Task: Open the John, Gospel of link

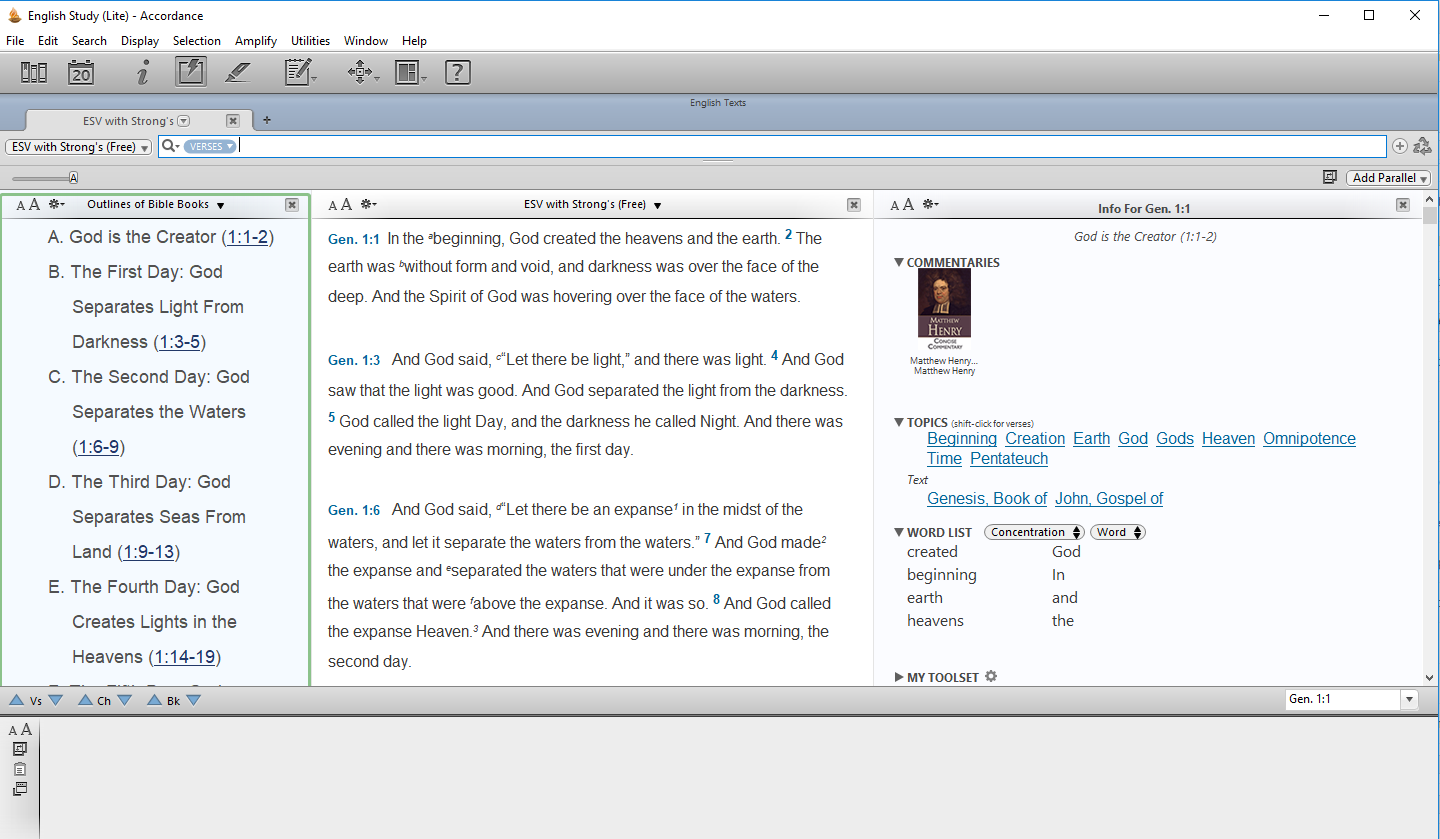Action: click(x=1109, y=498)
